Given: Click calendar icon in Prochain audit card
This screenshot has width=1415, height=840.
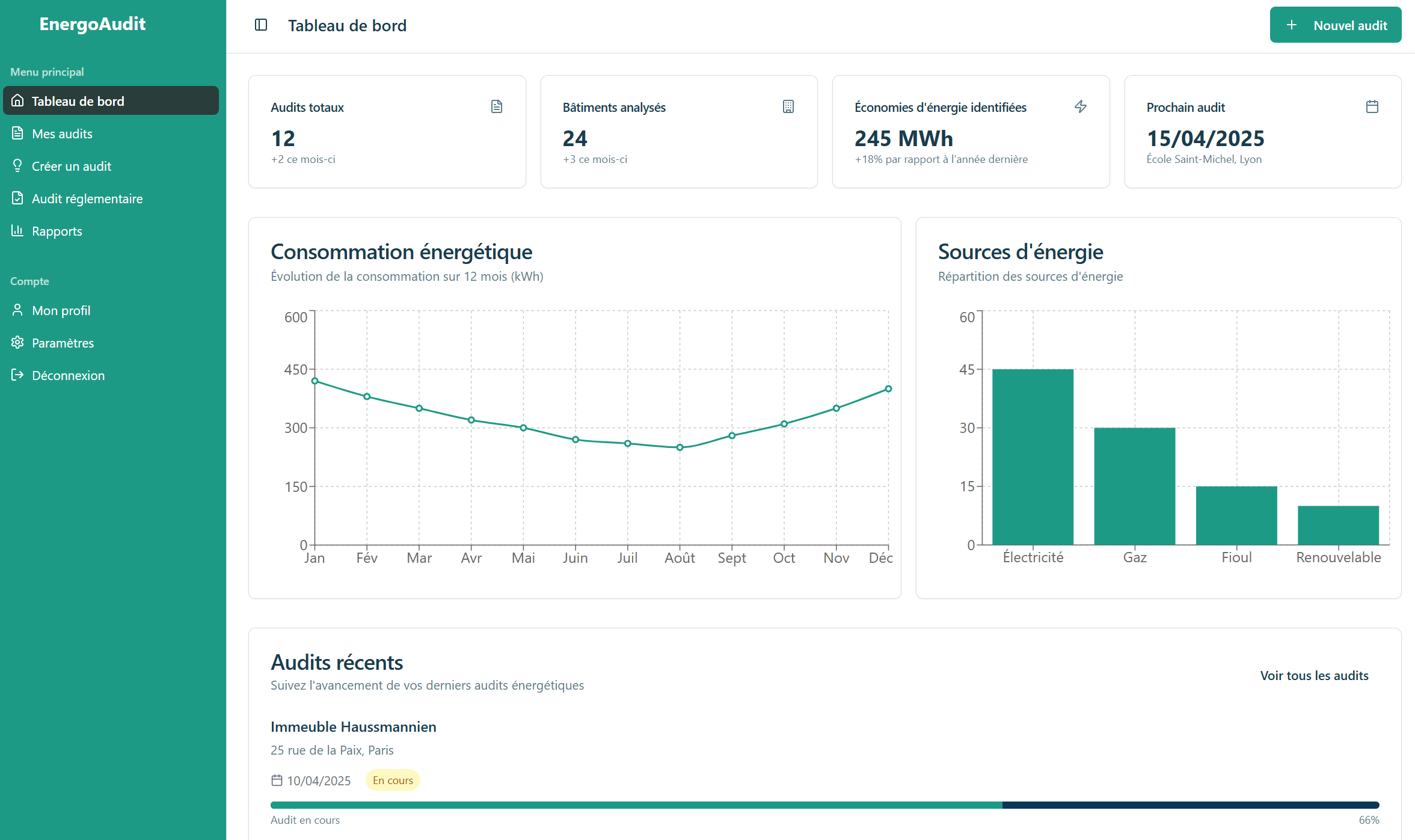Looking at the screenshot, I should (1372, 107).
